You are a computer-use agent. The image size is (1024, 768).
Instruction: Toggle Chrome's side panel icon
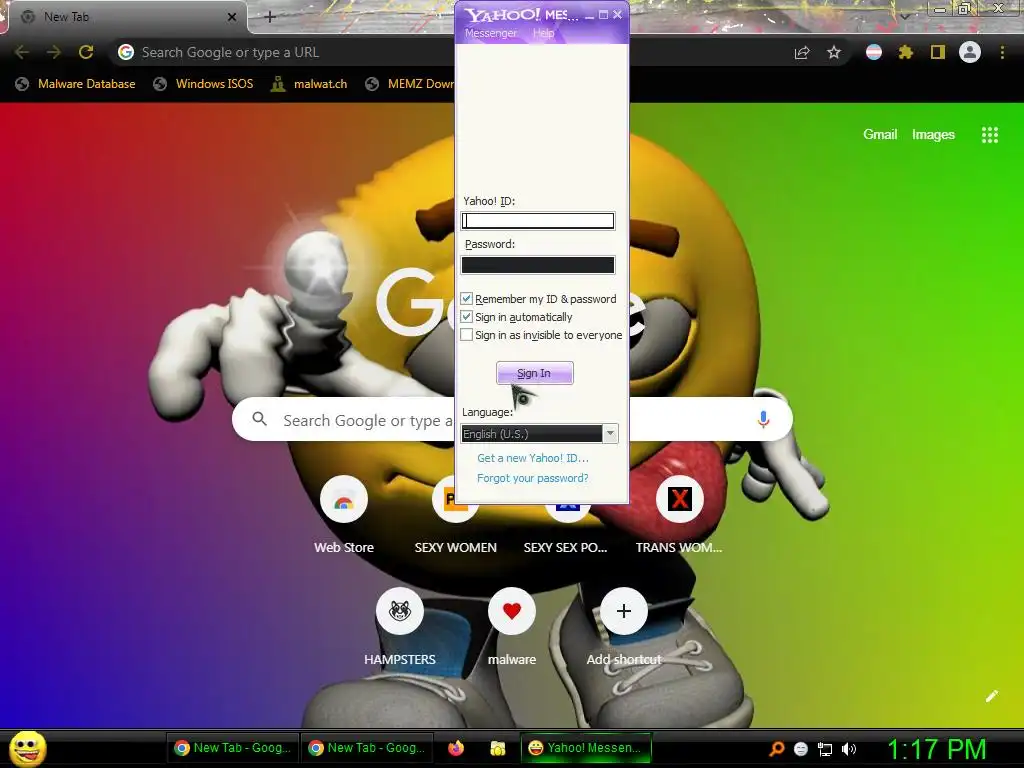[x=938, y=52]
